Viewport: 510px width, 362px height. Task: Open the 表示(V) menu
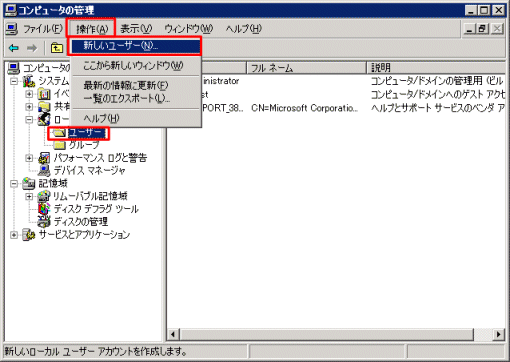[x=136, y=29]
